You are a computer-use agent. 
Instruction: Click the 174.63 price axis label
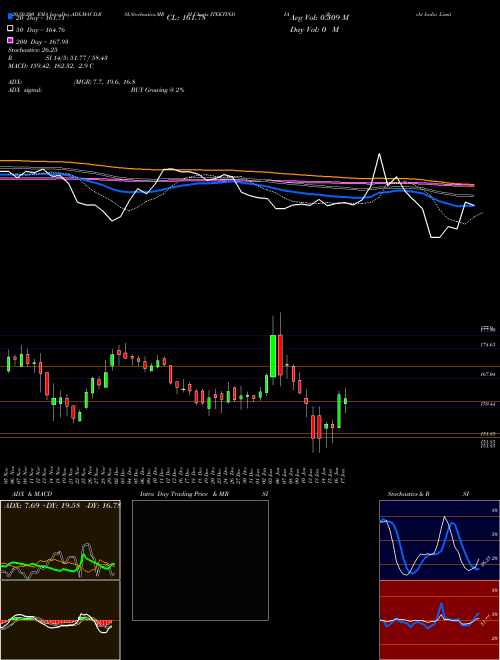click(488, 345)
